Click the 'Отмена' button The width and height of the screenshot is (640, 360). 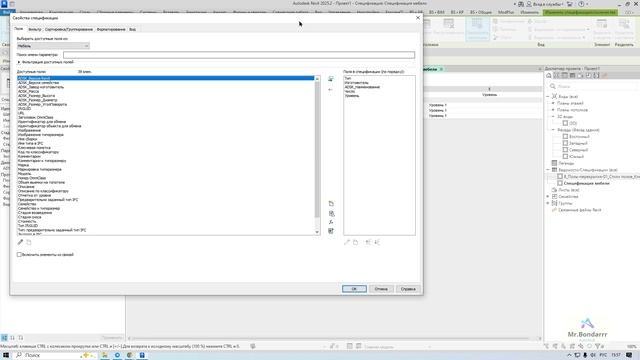click(x=381, y=289)
